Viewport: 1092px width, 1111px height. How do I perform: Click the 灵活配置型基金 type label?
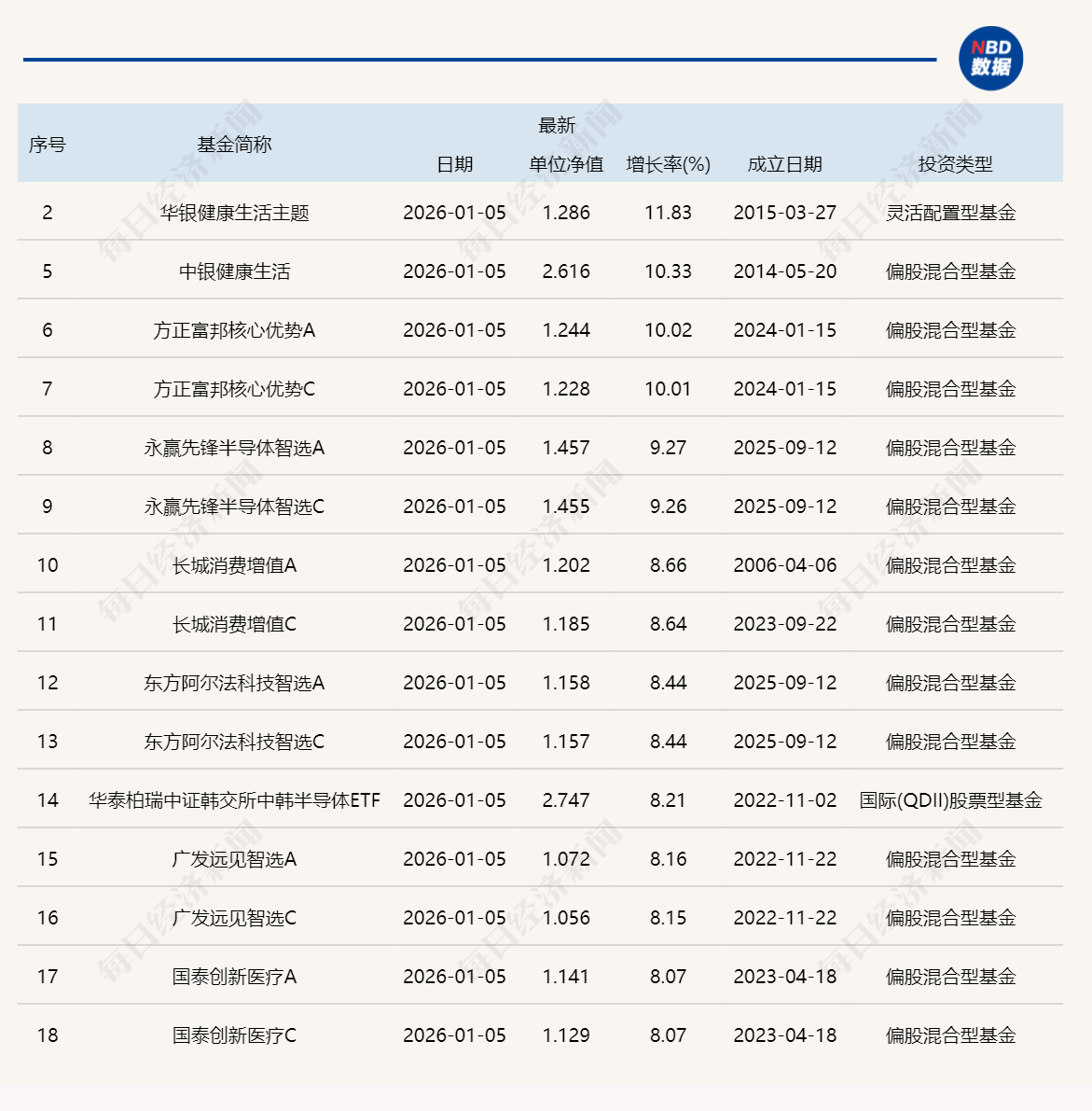pos(953,213)
